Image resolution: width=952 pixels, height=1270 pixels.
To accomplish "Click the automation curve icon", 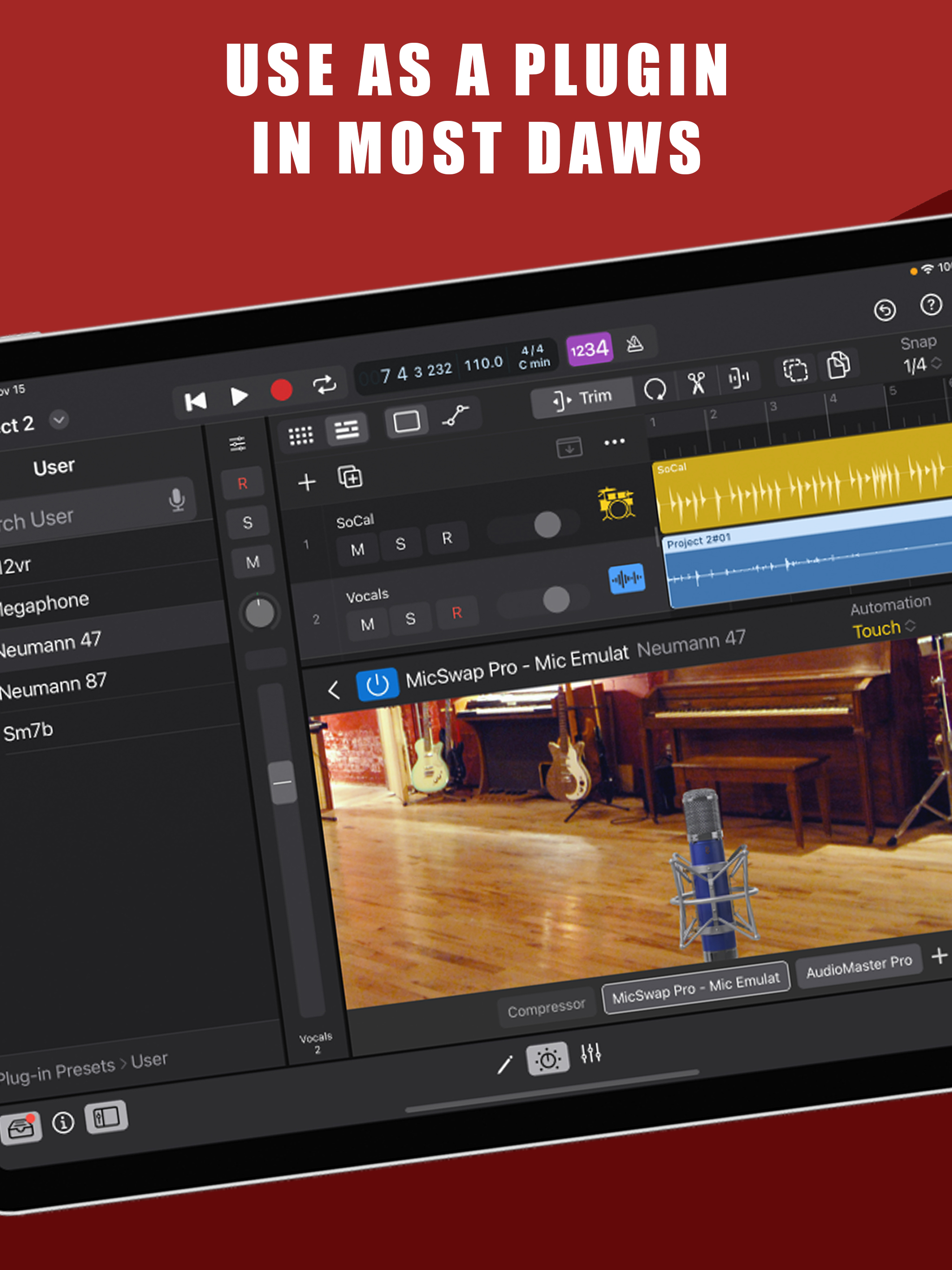I will point(456,415).
